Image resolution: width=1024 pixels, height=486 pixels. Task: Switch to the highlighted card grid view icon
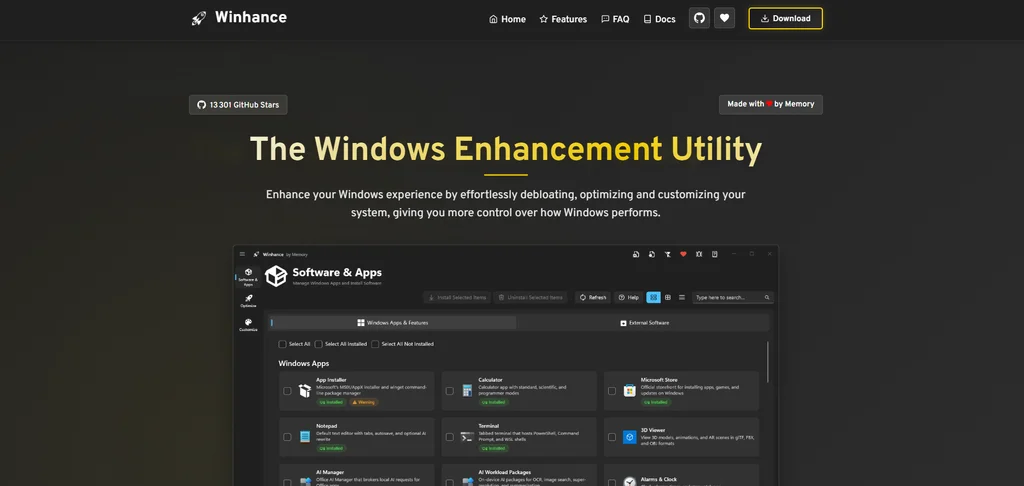point(653,297)
